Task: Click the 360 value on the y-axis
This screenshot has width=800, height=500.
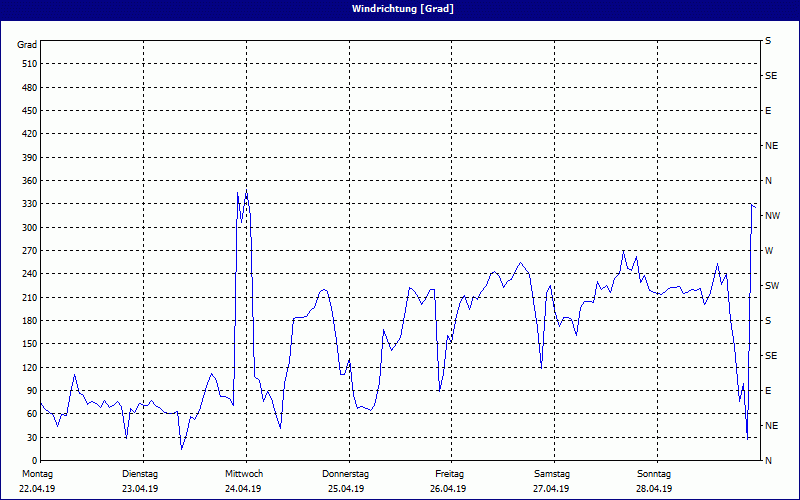Action: pyautogui.click(x=28, y=181)
